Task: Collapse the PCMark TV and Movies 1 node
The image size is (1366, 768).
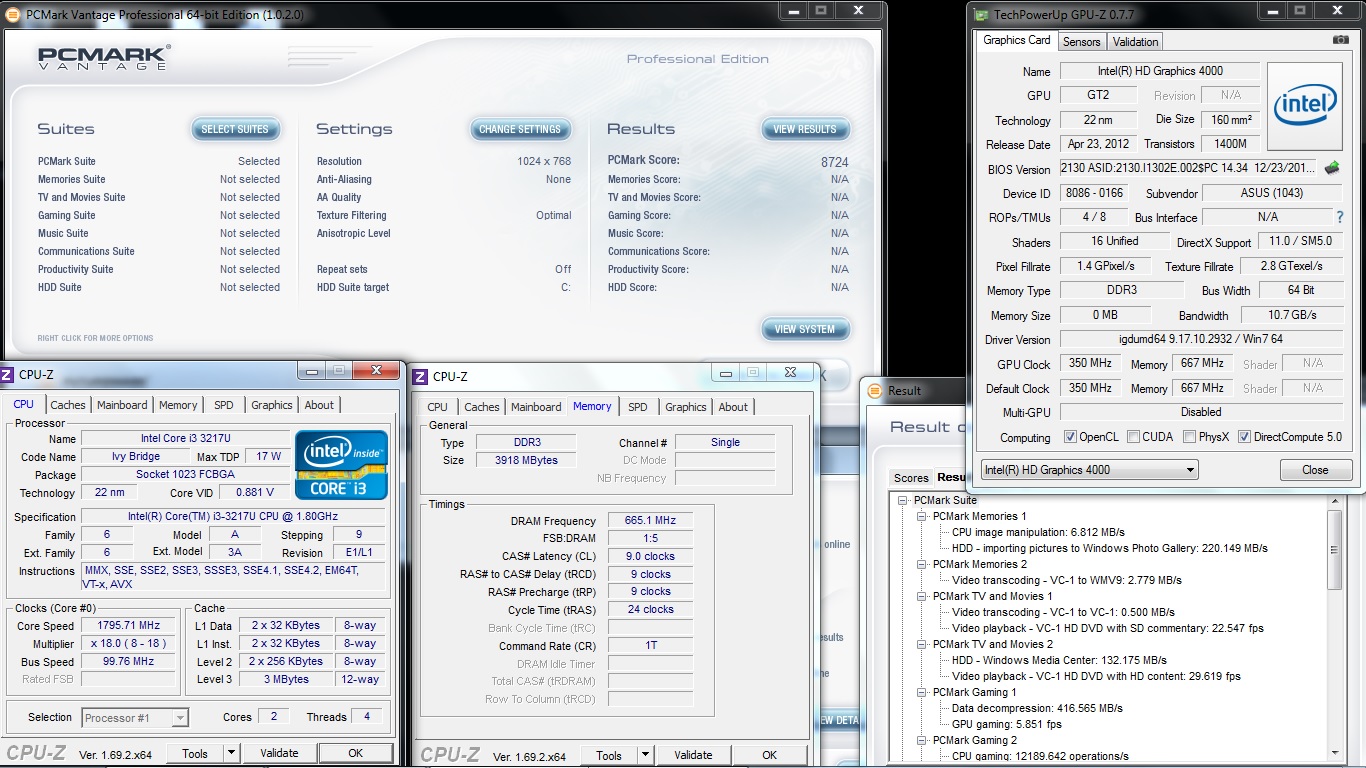Action: click(x=922, y=596)
